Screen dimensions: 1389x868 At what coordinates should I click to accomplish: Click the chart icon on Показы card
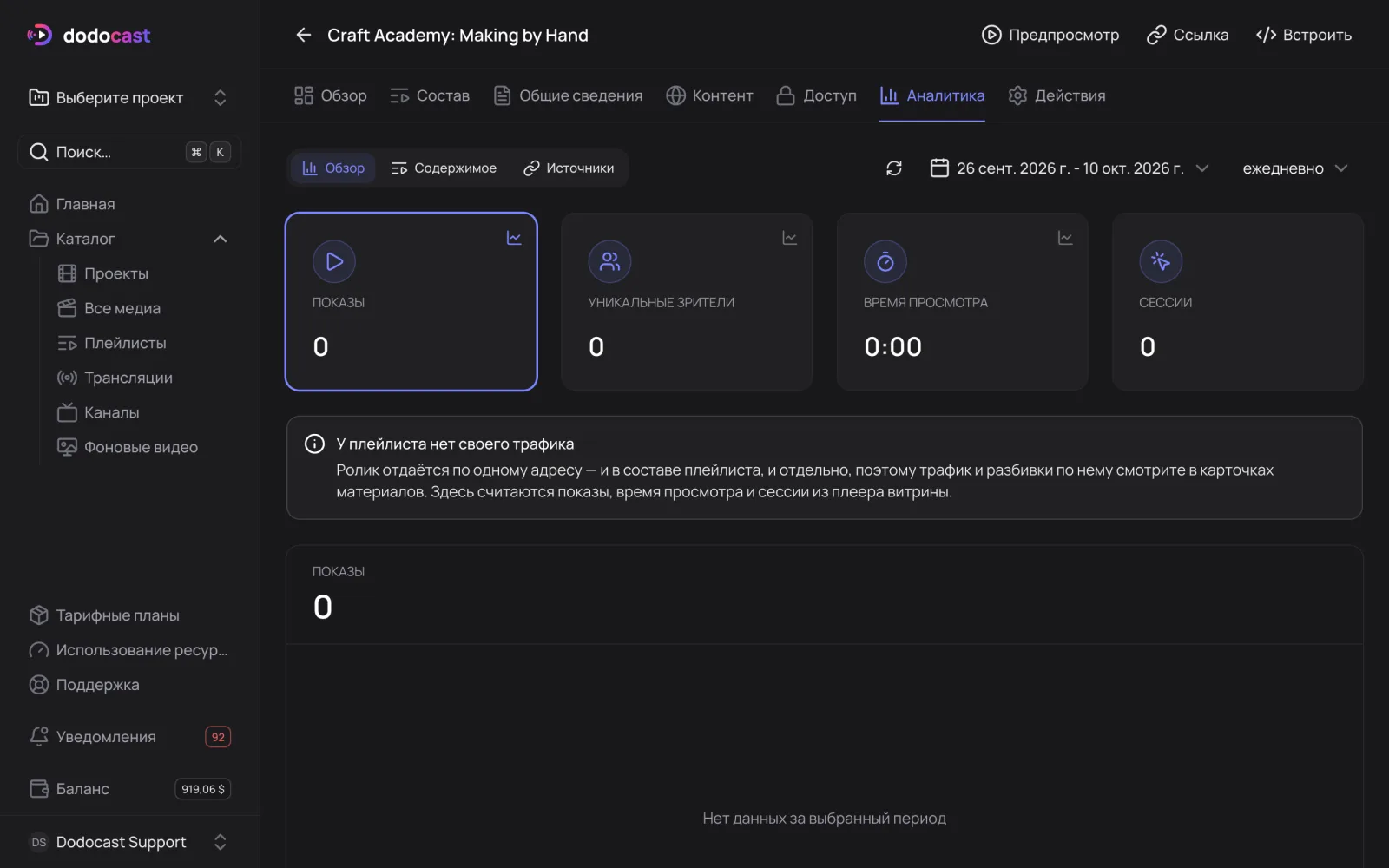point(514,238)
